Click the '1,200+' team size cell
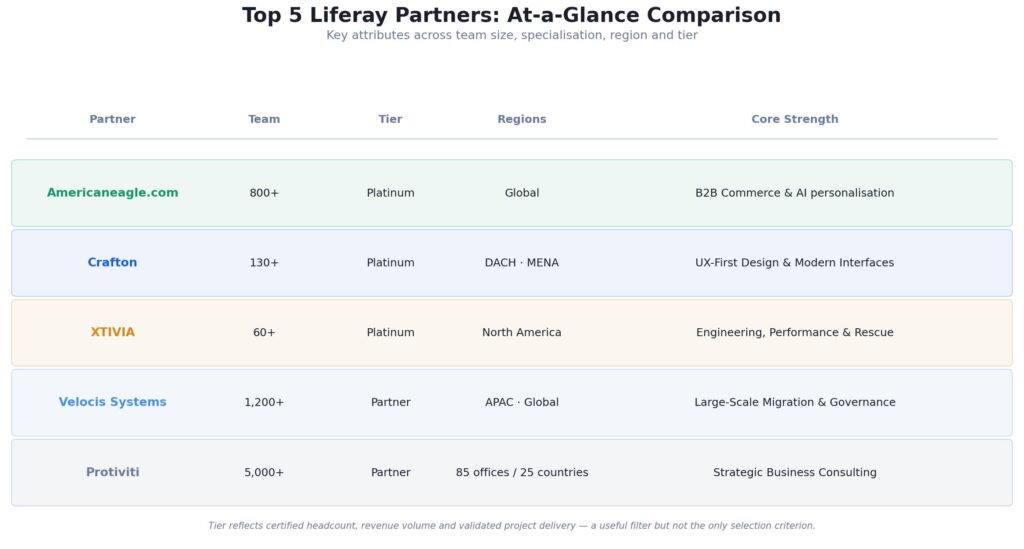The image size is (1024, 549). click(264, 402)
